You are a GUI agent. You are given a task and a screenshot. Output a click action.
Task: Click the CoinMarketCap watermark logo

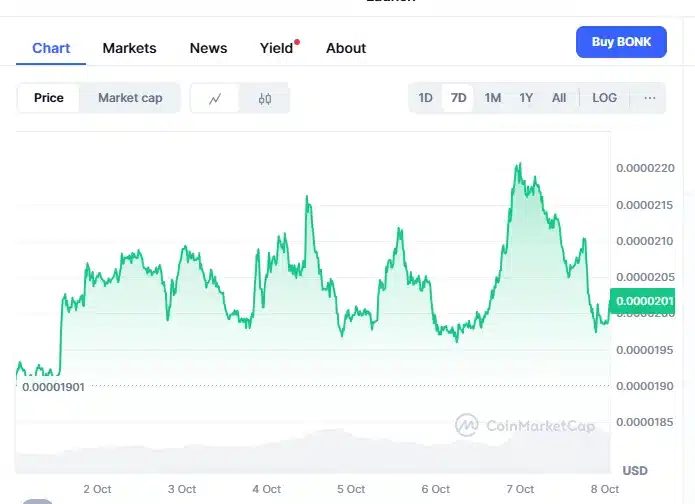[525, 426]
